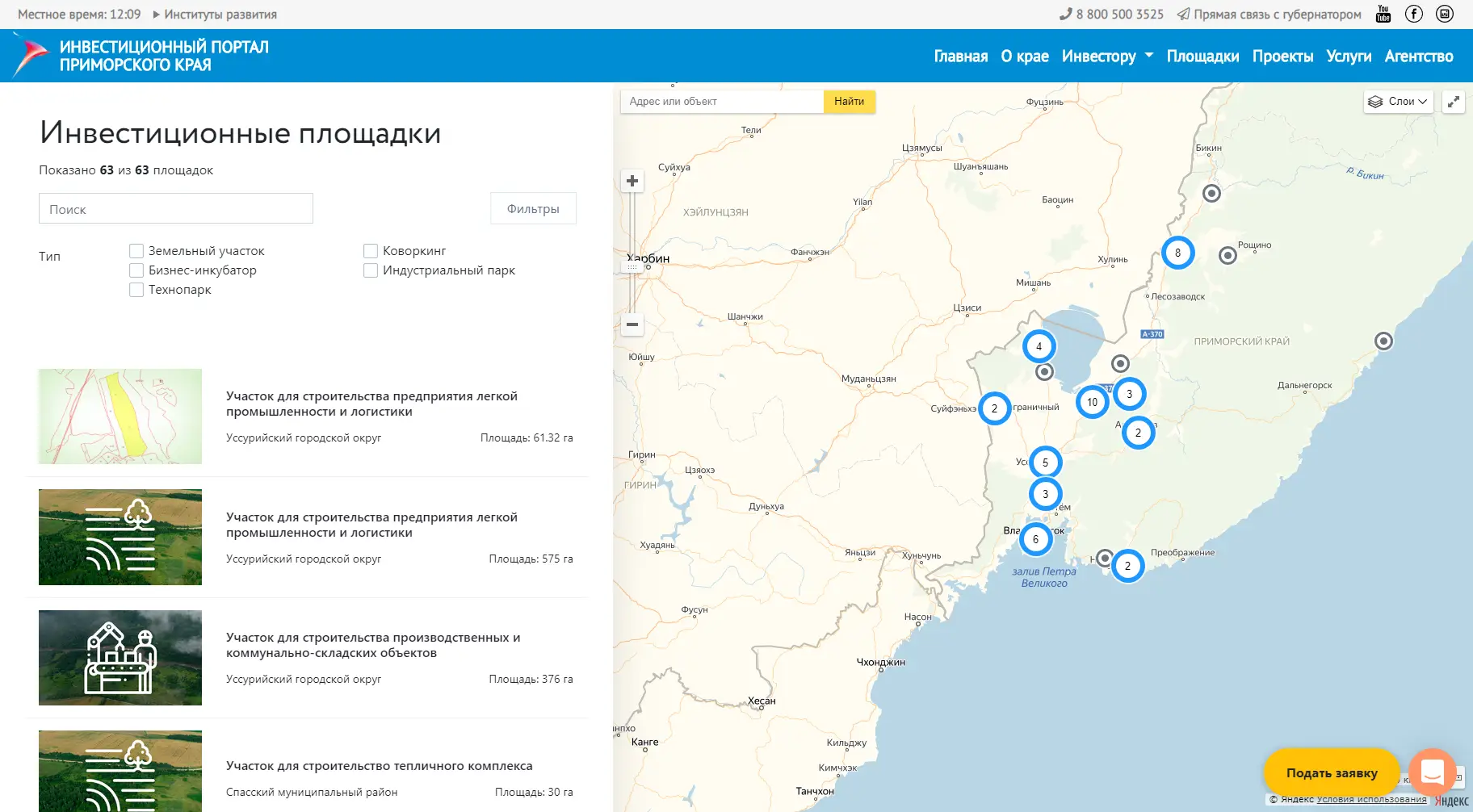The height and width of the screenshot is (812, 1473).
Task: Click the yellow Найти button
Action: tap(849, 102)
